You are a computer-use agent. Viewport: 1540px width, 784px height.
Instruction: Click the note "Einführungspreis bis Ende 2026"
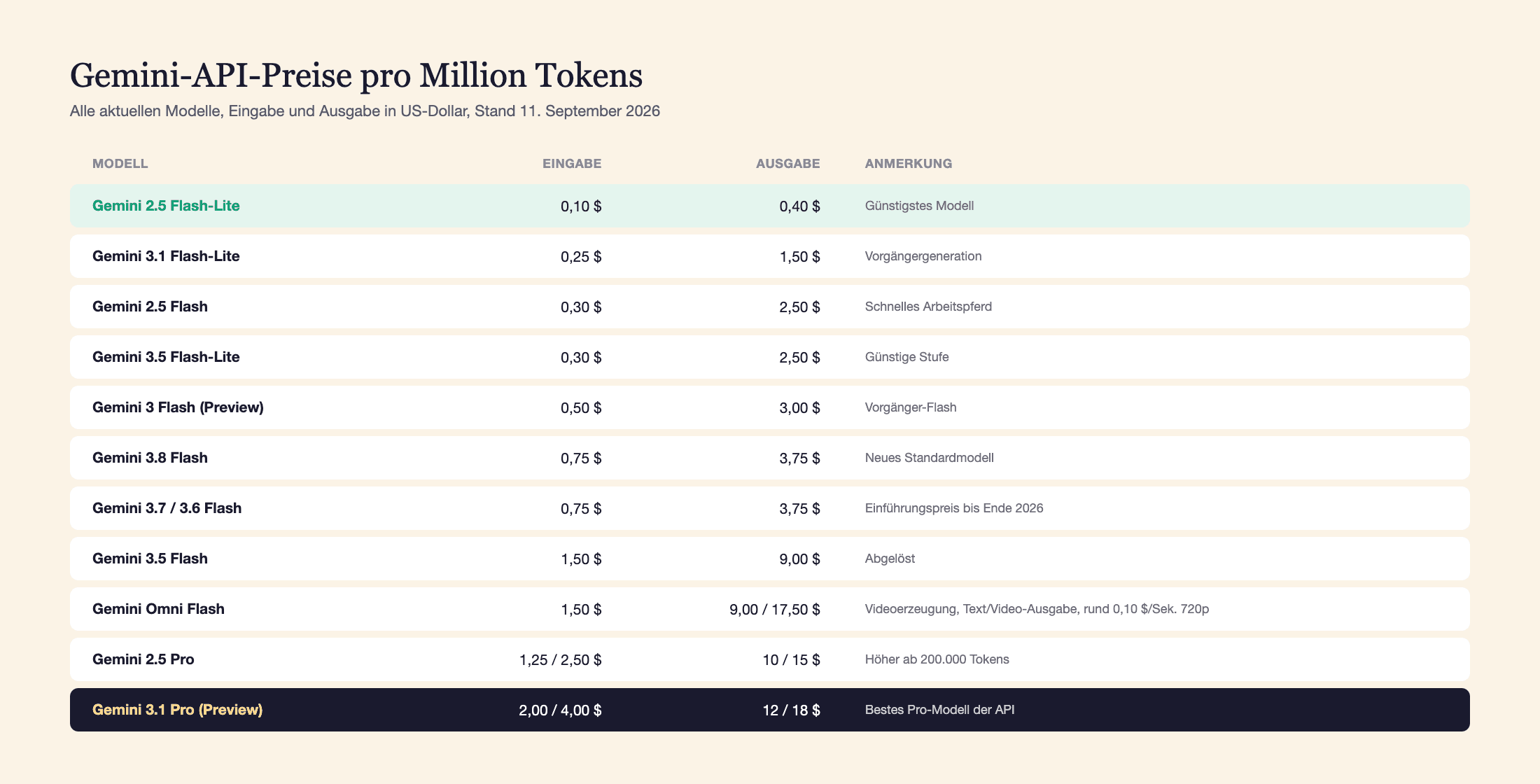(954, 508)
